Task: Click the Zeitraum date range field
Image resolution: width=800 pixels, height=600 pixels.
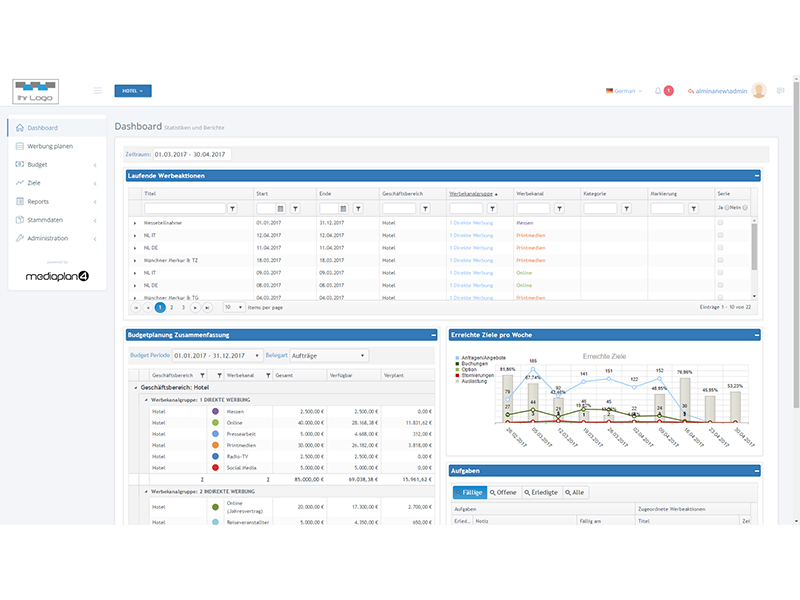Action: click(191, 154)
